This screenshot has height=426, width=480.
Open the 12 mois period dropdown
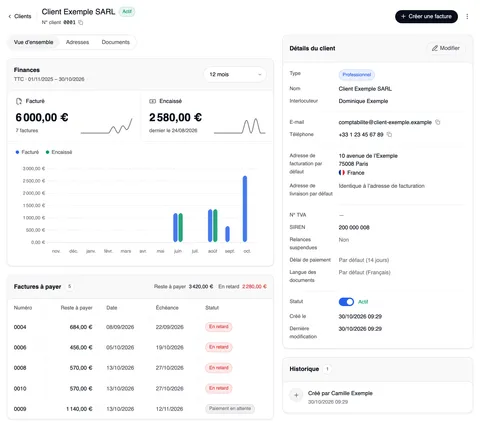point(235,74)
